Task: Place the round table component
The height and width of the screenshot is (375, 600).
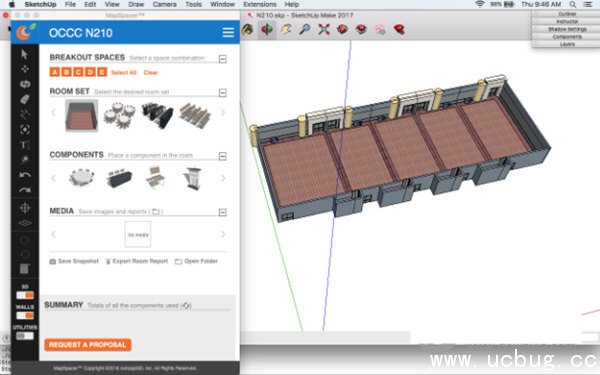Action: (82, 178)
